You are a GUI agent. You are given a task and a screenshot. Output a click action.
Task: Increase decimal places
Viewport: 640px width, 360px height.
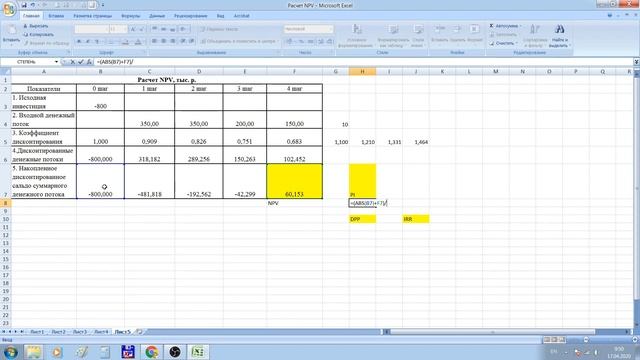[x=321, y=42]
